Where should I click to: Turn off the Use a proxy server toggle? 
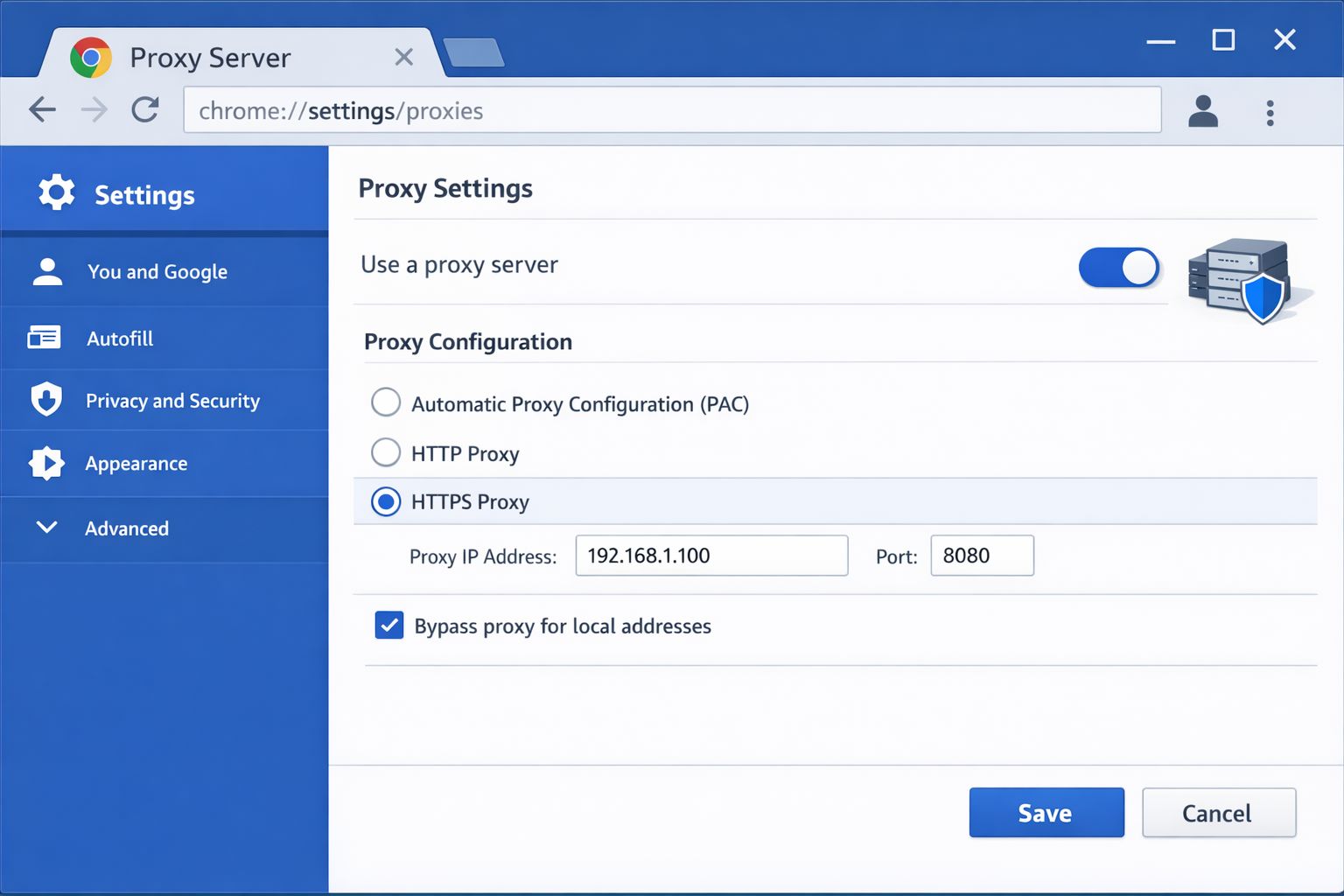point(1119,268)
